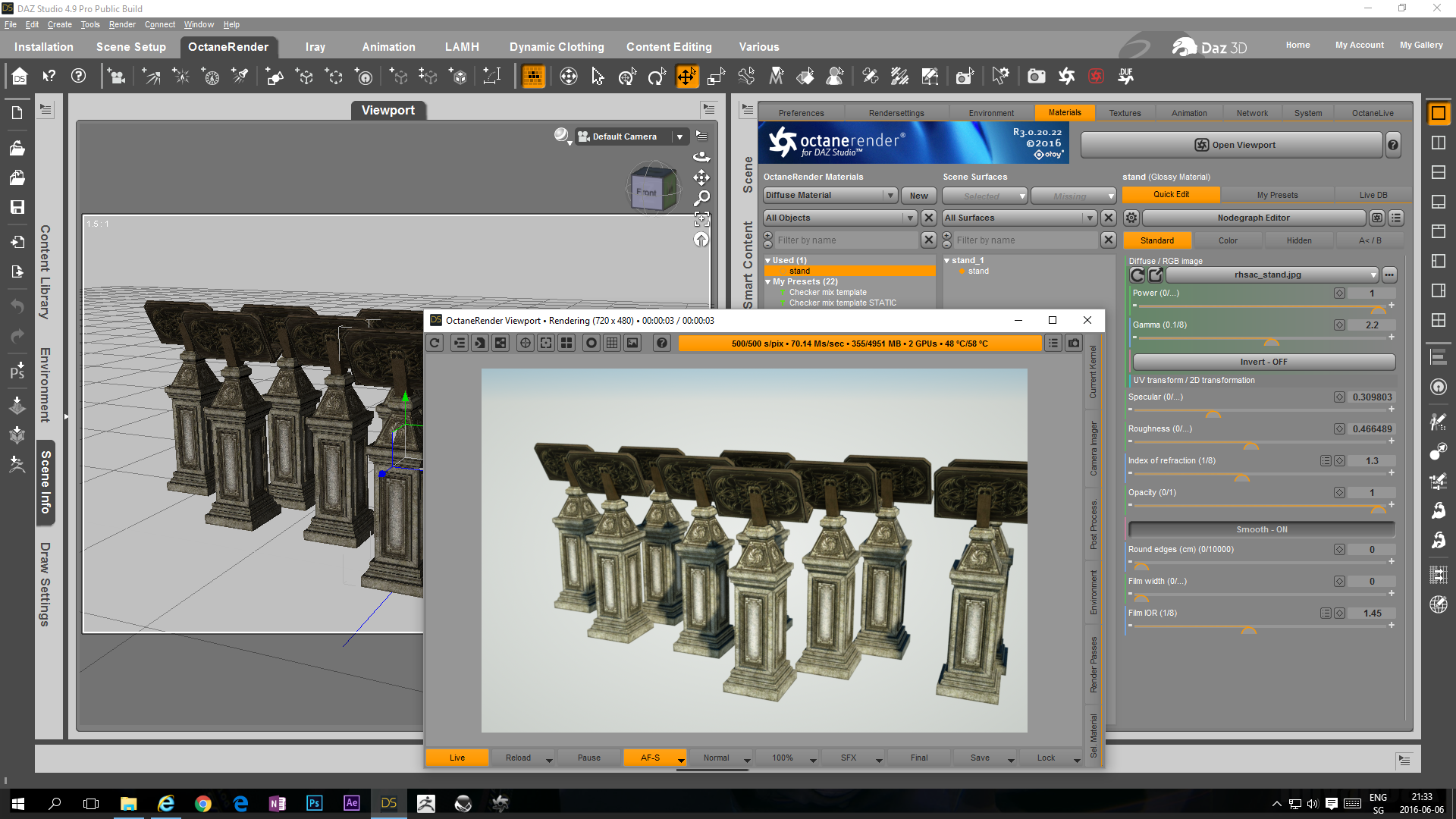
Task: Click the render camera icon in main toolbar
Action: coord(1036,77)
